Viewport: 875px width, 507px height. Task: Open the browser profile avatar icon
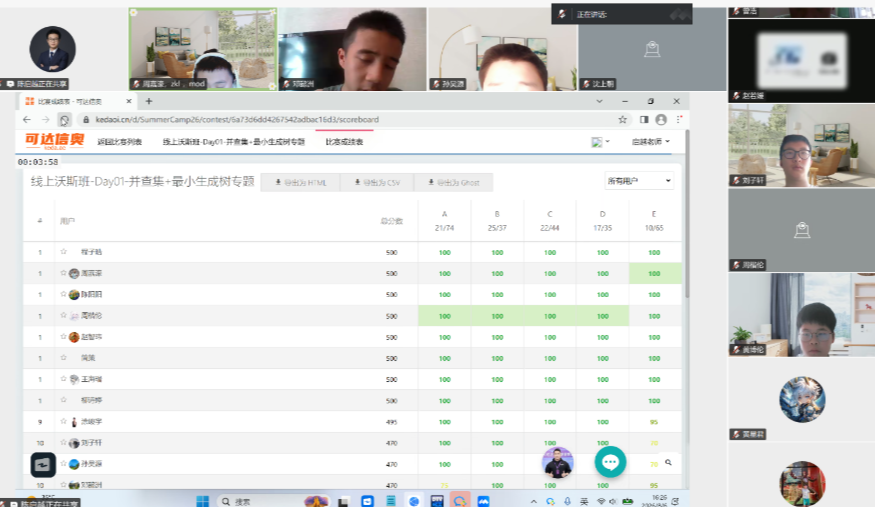pyautogui.click(x=661, y=119)
